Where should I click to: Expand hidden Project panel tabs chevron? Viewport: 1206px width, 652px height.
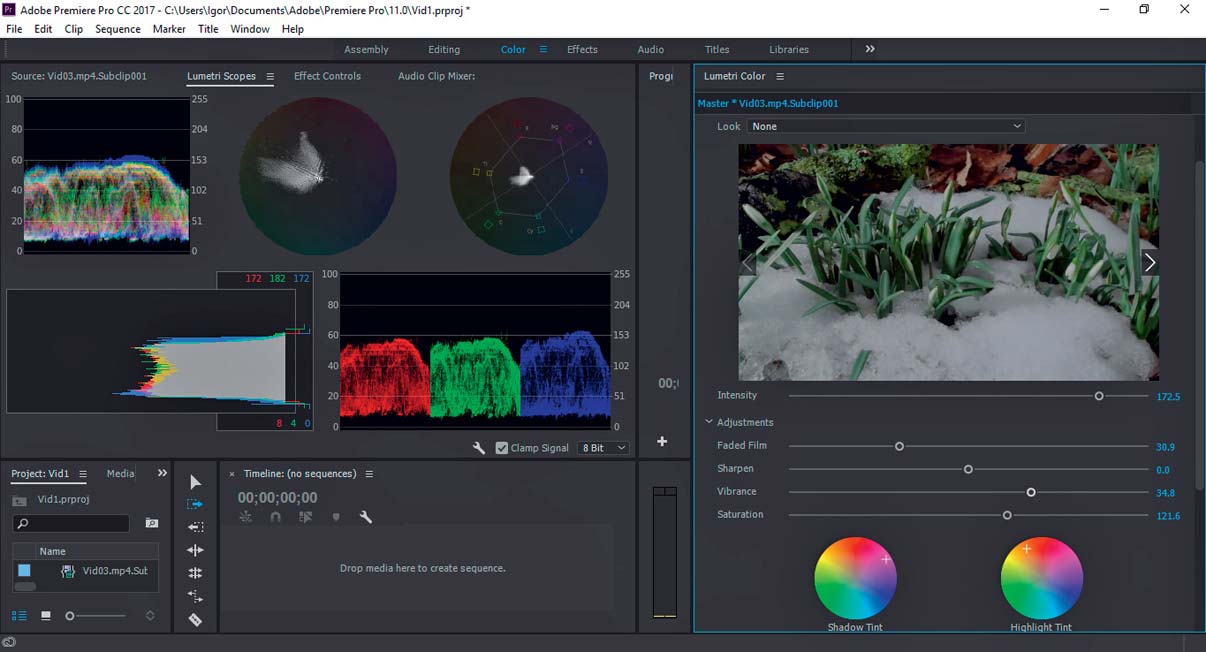point(162,474)
